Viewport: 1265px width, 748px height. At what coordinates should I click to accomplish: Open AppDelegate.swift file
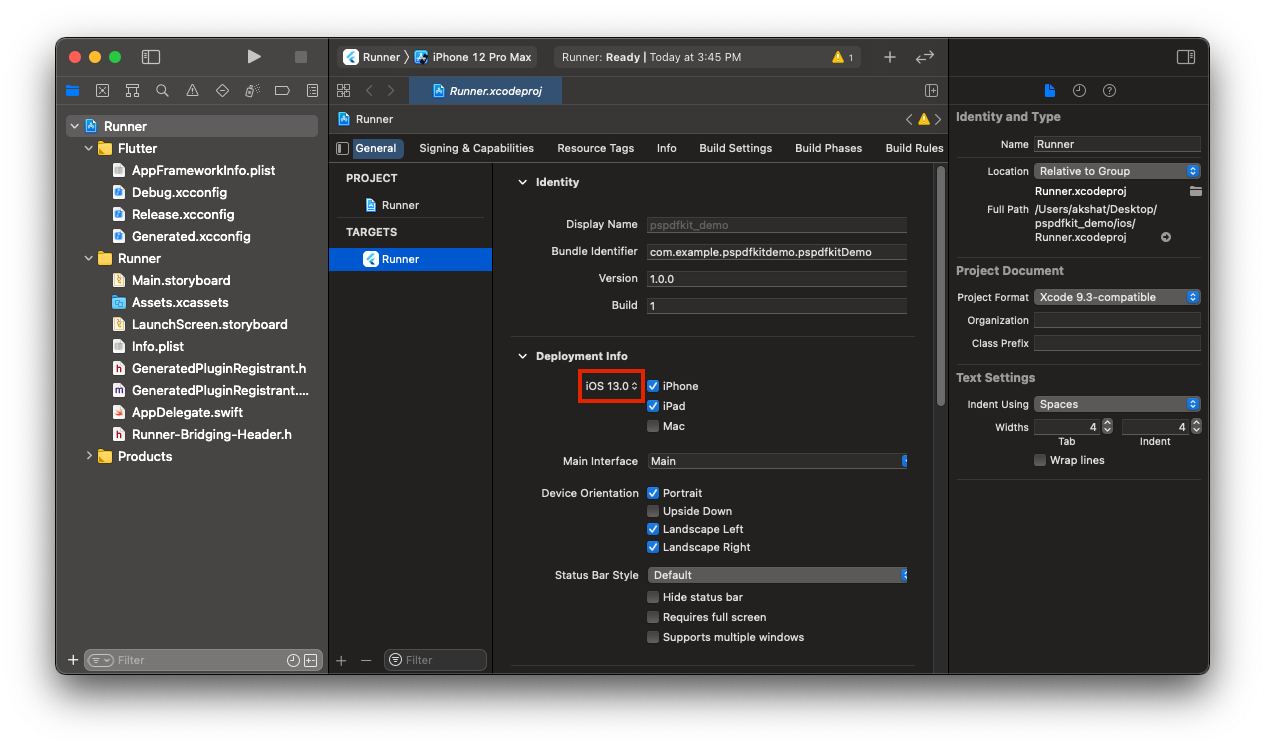[x=187, y=412]
